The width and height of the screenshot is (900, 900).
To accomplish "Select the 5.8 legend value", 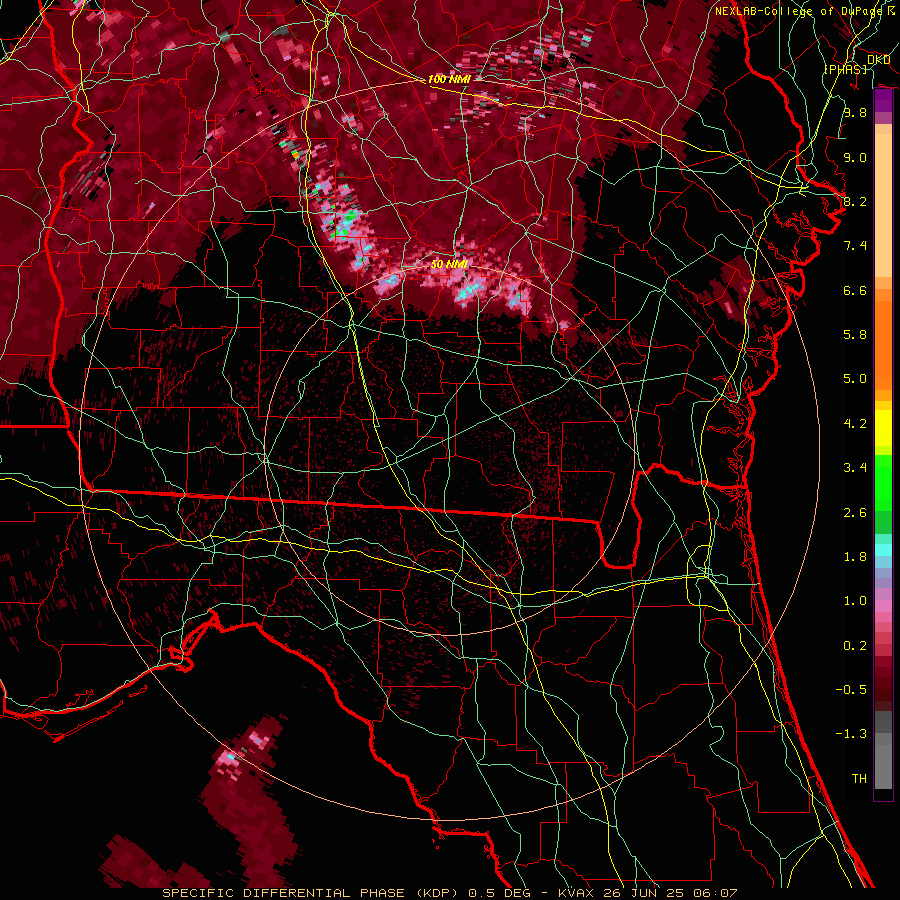I will tap(855, 335).
